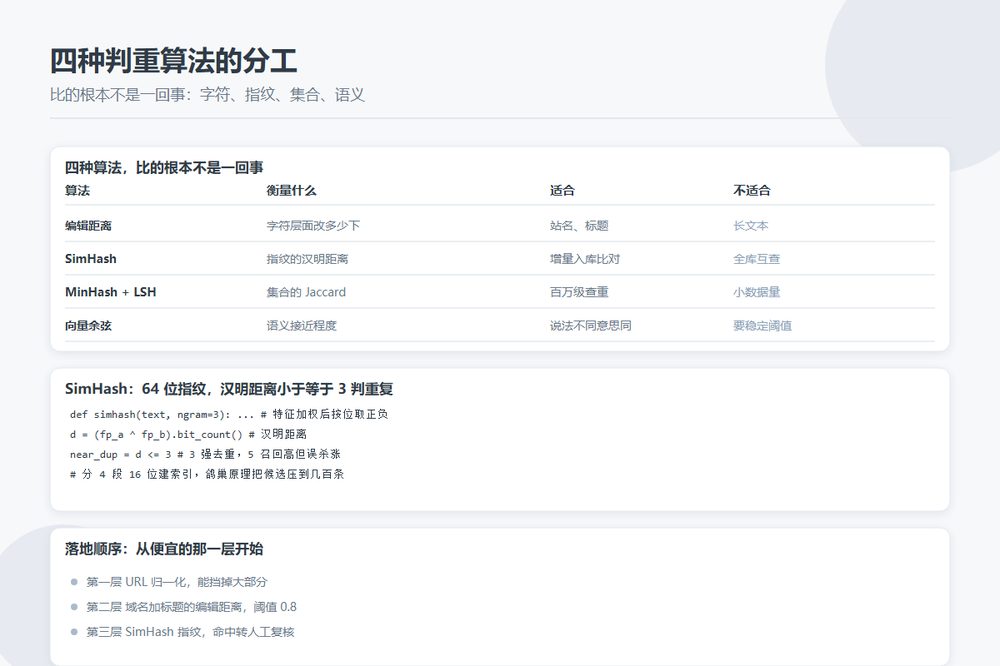Image resolution: width=1000 pixels, height=666 pixels.
Task: Click the heading 落地顺序：从便宜的那一层开始
Action: pyautogui.click(x=164, y=549)
